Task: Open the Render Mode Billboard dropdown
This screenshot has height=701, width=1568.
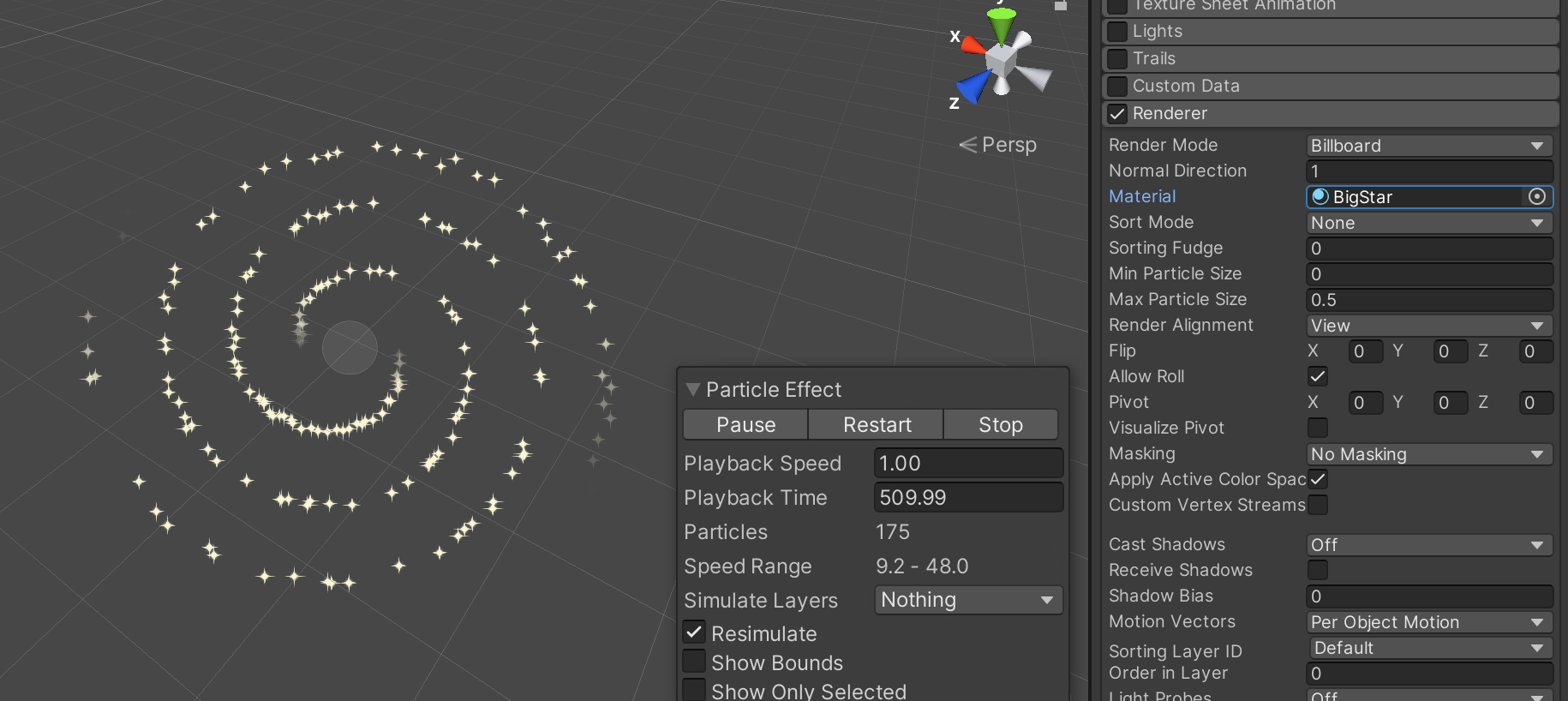Action: pyautogui.click(x=1429, y=146)
